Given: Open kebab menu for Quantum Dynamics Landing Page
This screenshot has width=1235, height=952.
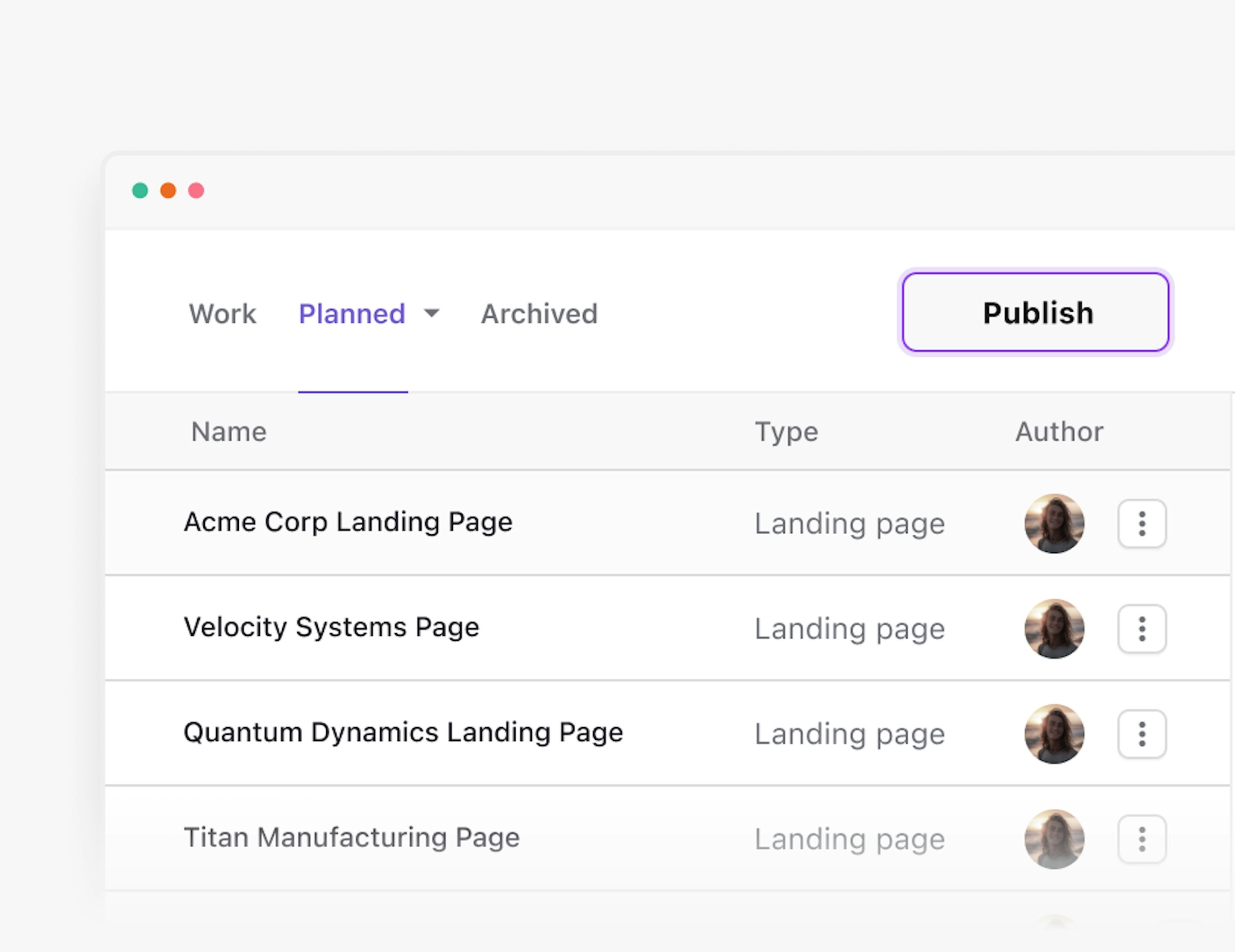Looking at the screenshot, I should click(x=1142, y=734).
